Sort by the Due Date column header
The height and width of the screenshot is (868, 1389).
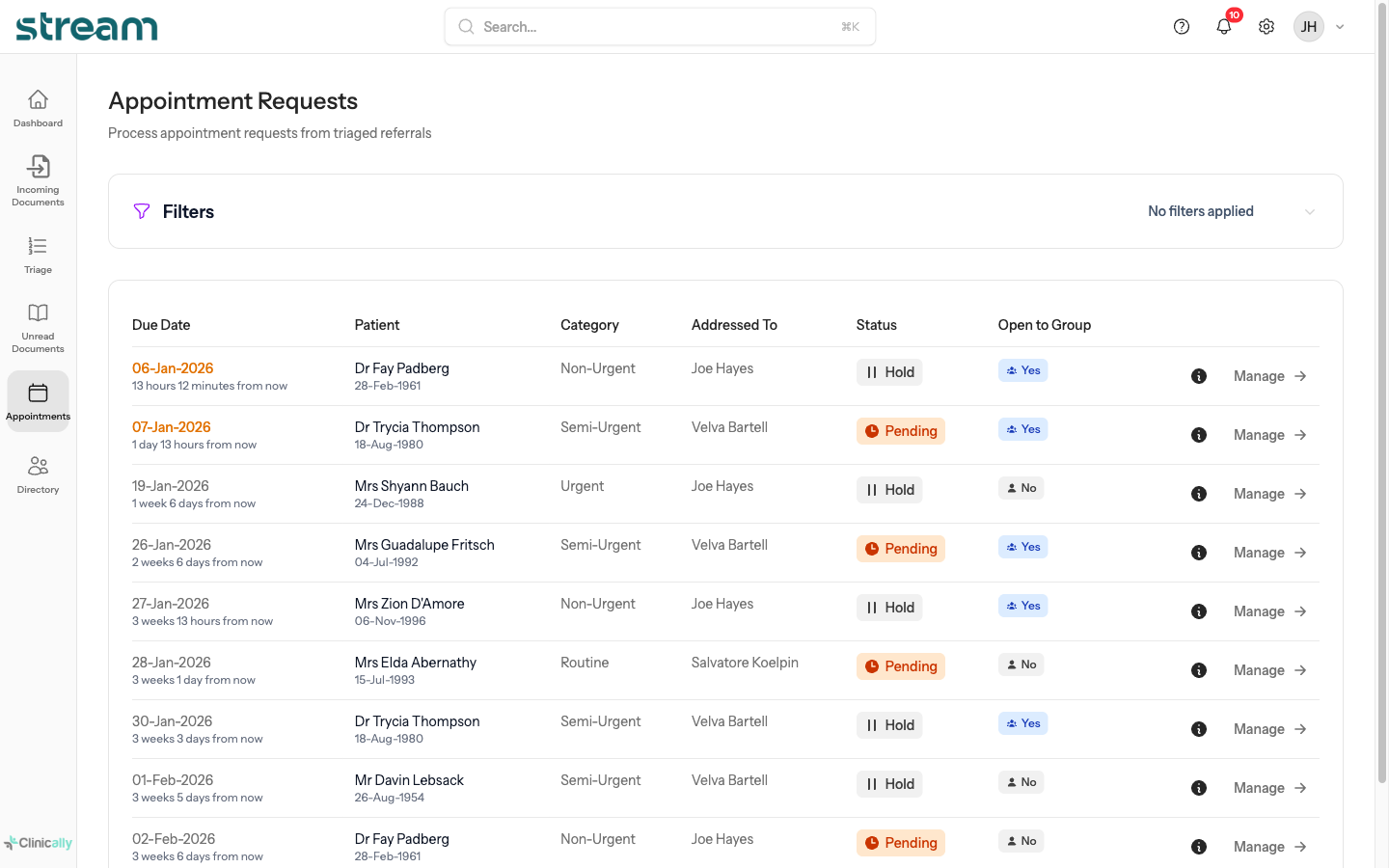point(161,325)
